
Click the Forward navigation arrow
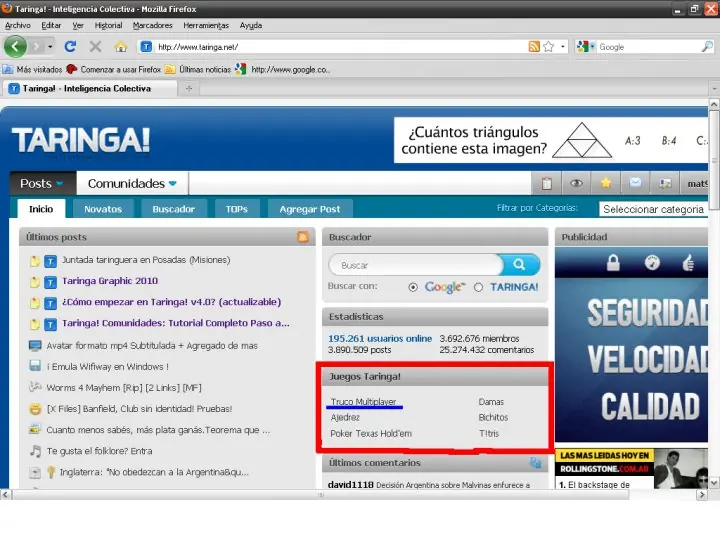pos(37,46)
